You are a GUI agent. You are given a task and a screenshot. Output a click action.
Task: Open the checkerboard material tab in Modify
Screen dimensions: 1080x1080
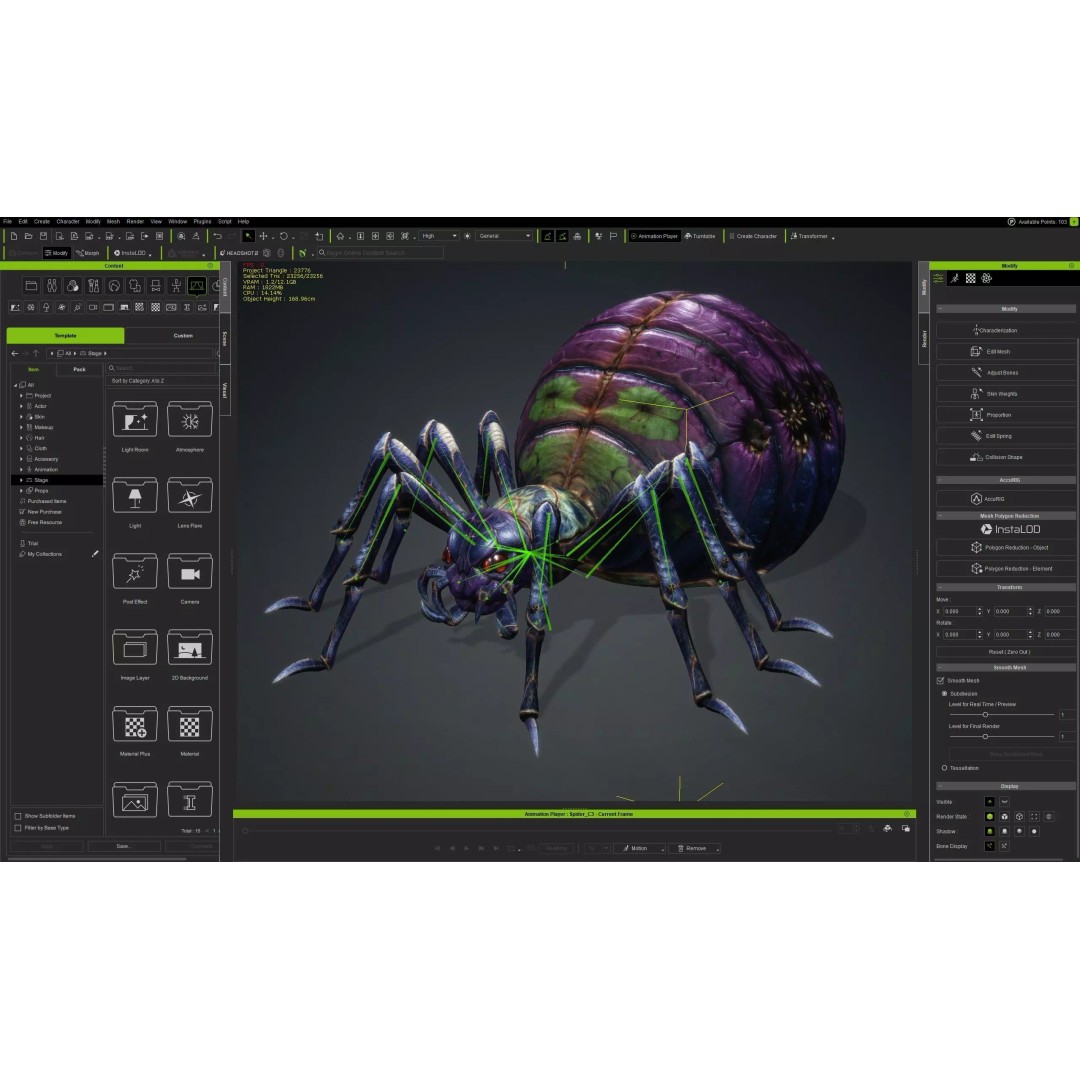click(x=970, y=278)
